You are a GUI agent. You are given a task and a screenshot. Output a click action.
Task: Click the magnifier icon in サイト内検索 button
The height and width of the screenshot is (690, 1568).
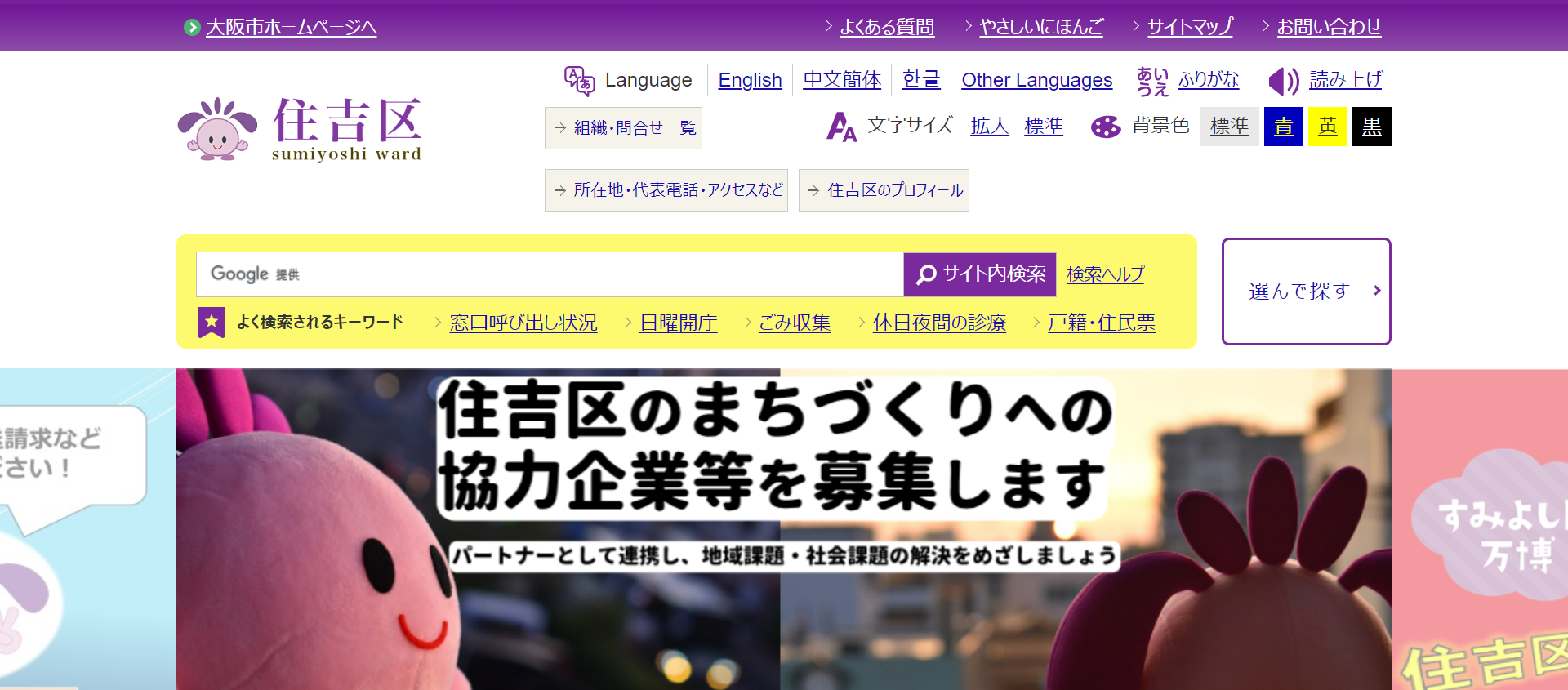[926, 274]
